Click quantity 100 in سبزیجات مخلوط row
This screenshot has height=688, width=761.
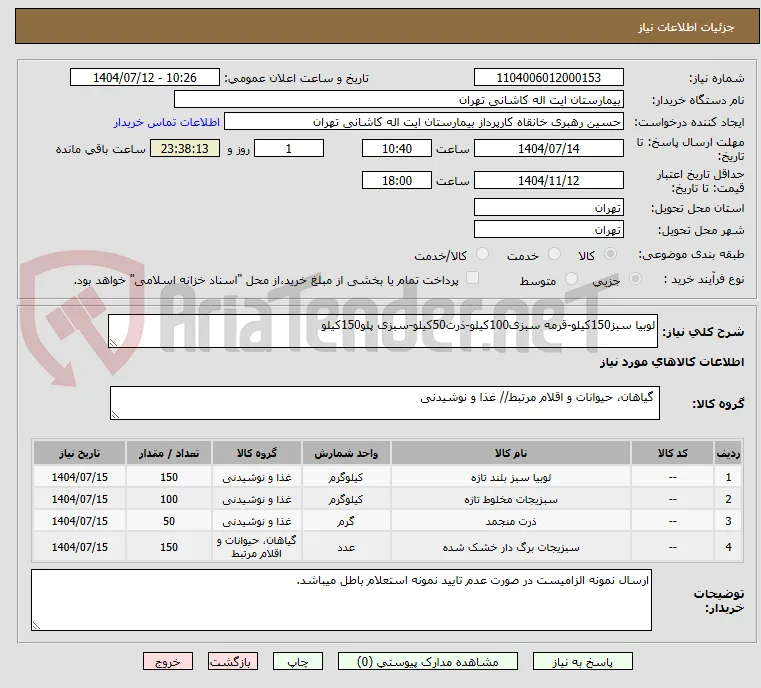pyautogui.click(x=169, y=499)
